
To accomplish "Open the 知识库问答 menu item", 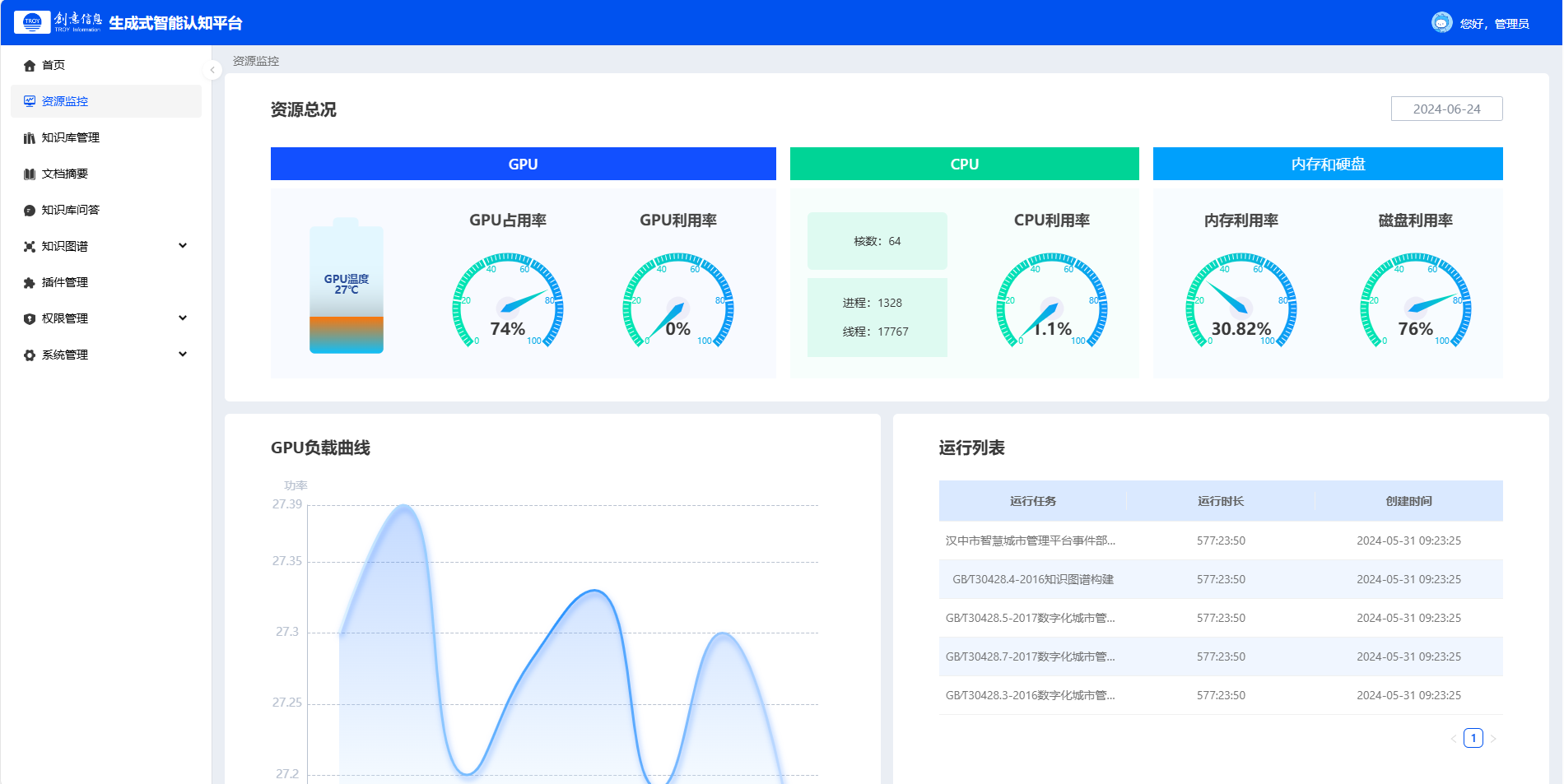I will [x=106, y=210].
